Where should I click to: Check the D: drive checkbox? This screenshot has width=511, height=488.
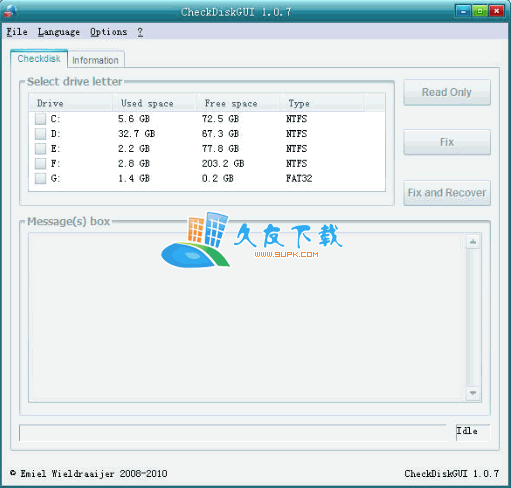click(40, 134)
